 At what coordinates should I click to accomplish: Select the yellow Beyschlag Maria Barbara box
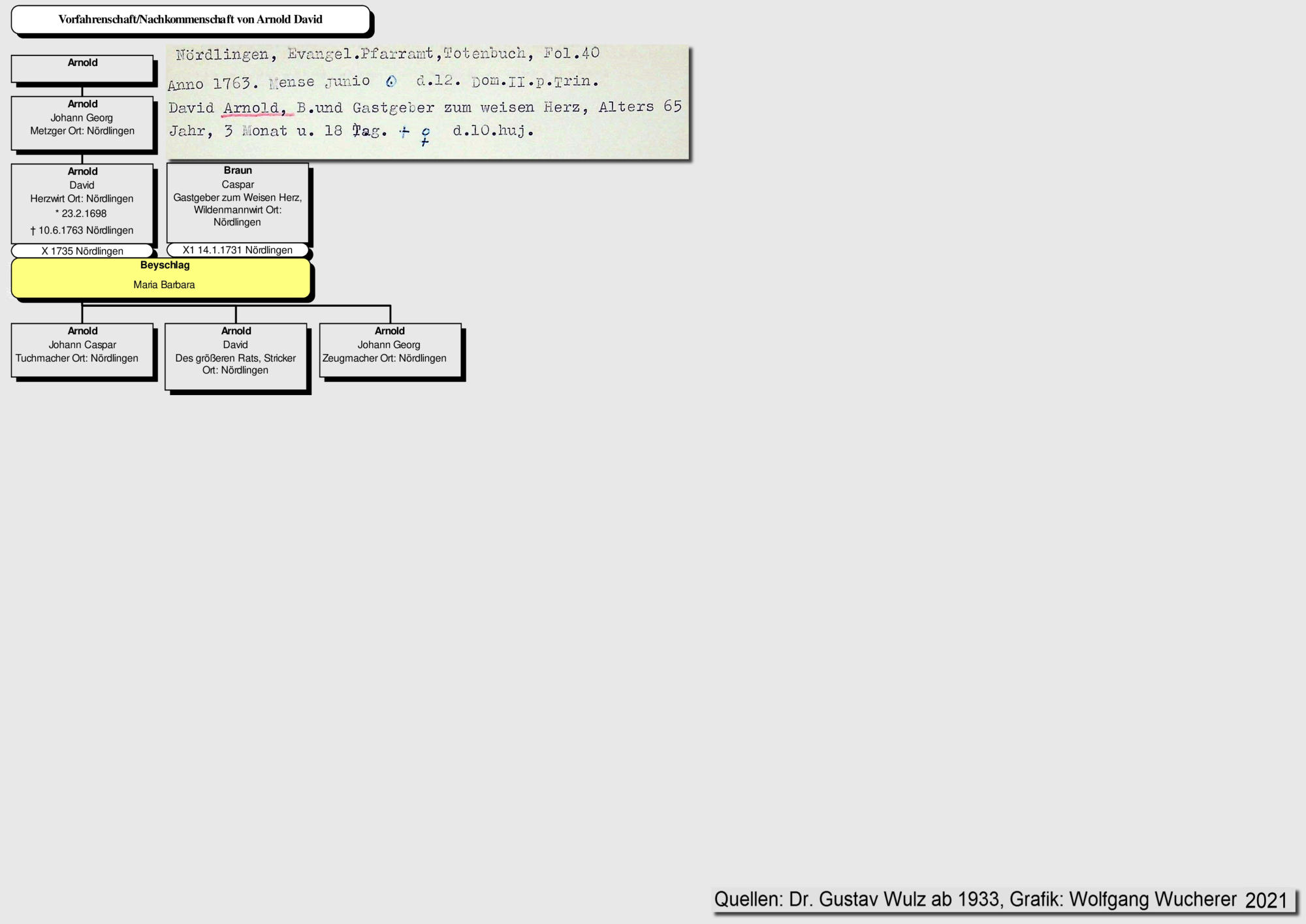click(161, 279)
